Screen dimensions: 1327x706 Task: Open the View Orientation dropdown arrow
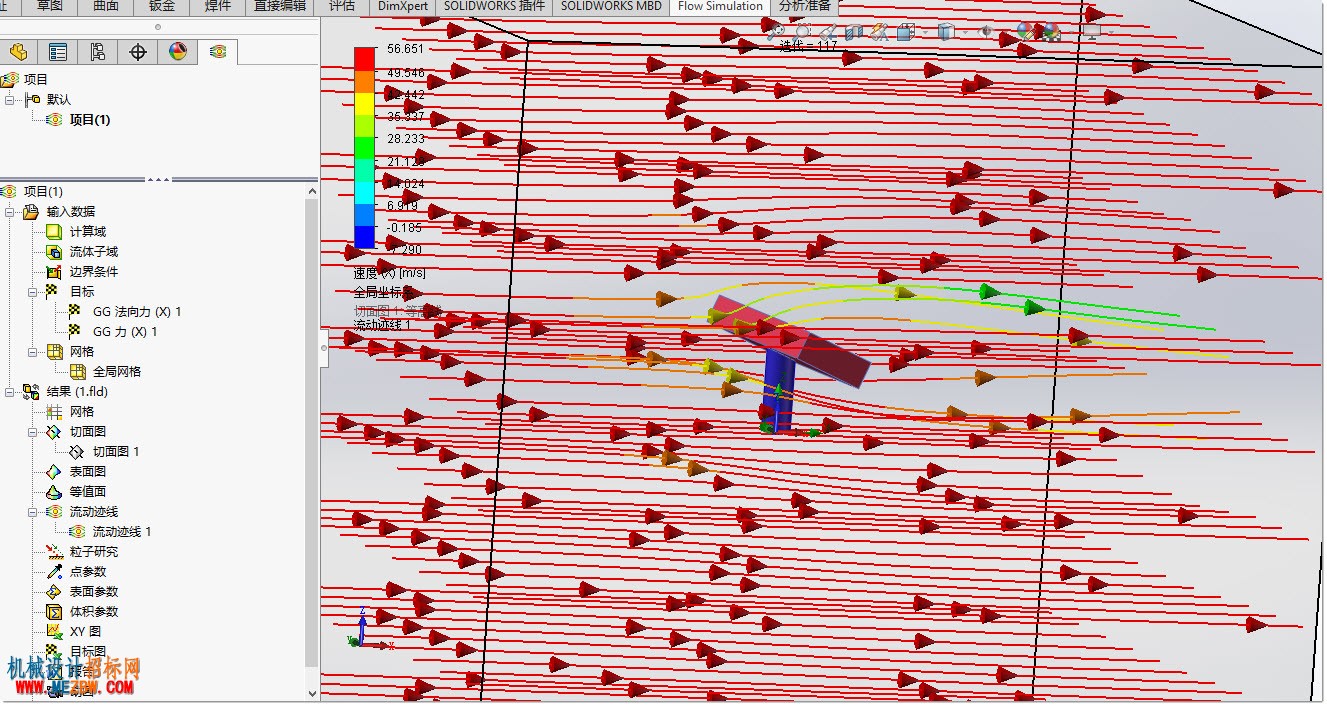pos(925,32)
